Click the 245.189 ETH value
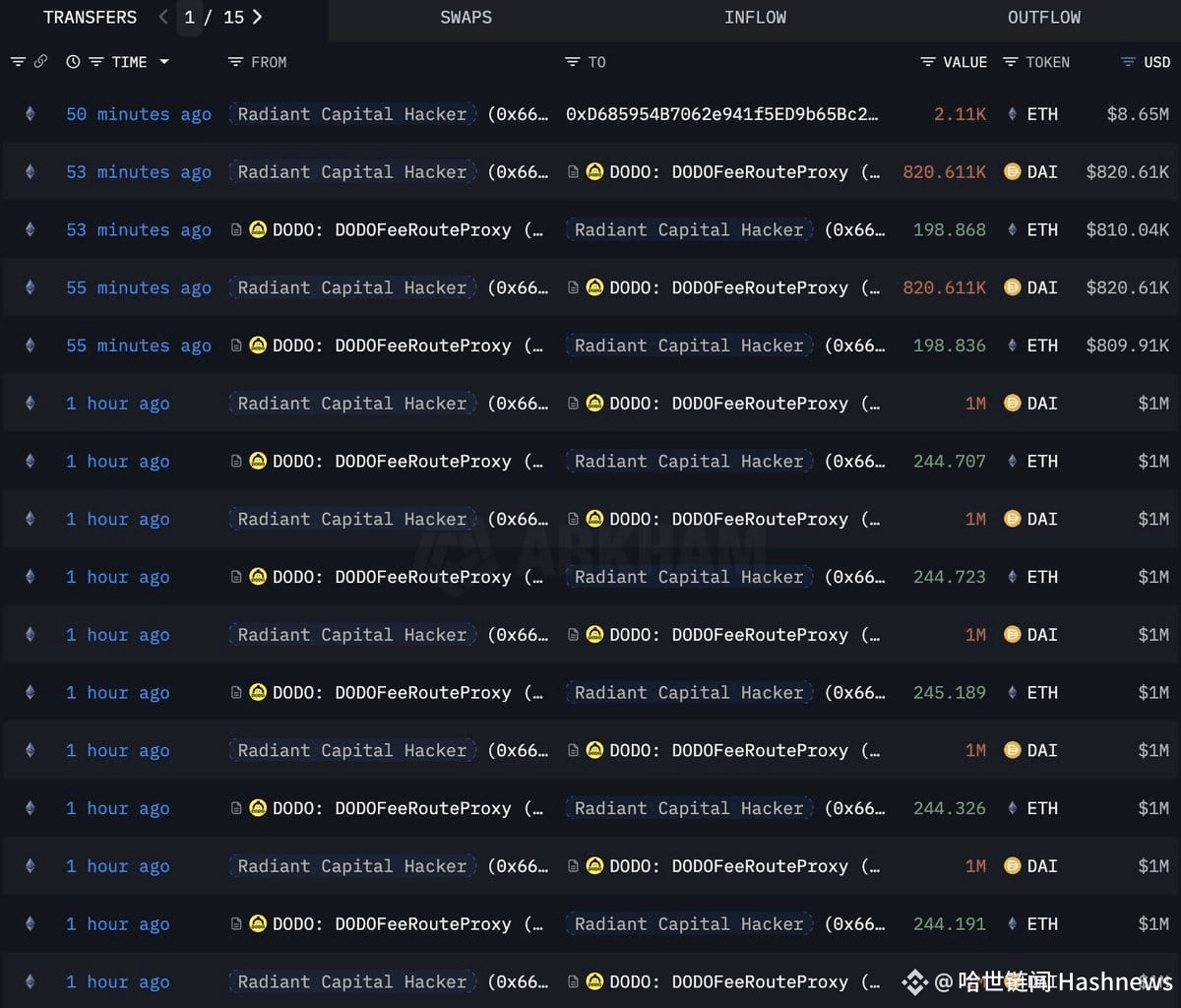This screenshot has width=1181, height=1008. [x=949, y=693]
